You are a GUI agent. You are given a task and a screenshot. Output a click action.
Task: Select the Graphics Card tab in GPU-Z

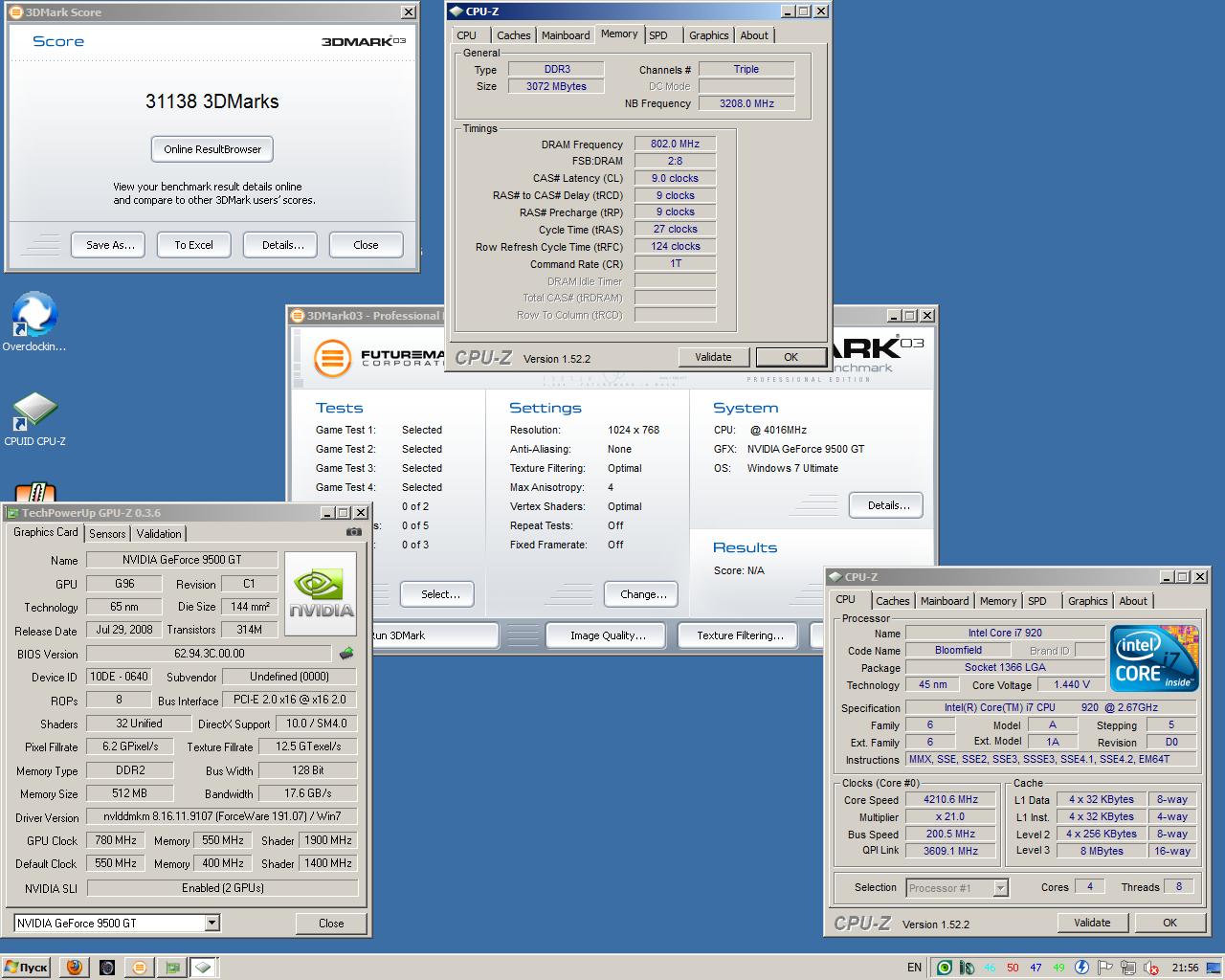click(46, 532)
